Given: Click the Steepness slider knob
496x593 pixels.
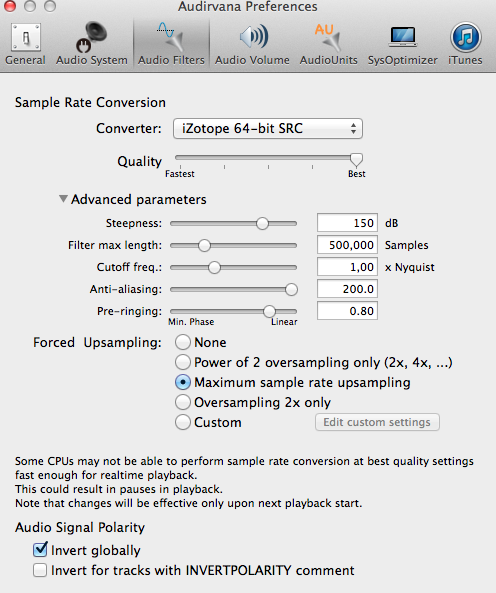Looking at the screenshot, I should click(262, 223).
